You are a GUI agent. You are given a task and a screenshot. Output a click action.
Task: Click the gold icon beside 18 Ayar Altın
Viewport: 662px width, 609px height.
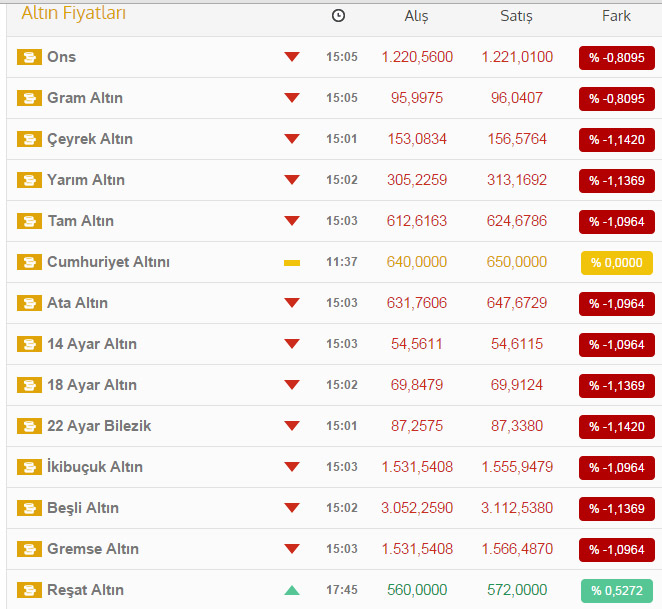(29, 385)
